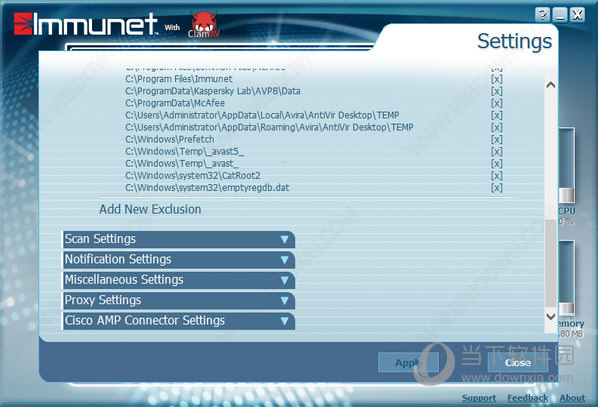Click the settings scrollbar thumb
598x407 pixels.
coord(551,263)
